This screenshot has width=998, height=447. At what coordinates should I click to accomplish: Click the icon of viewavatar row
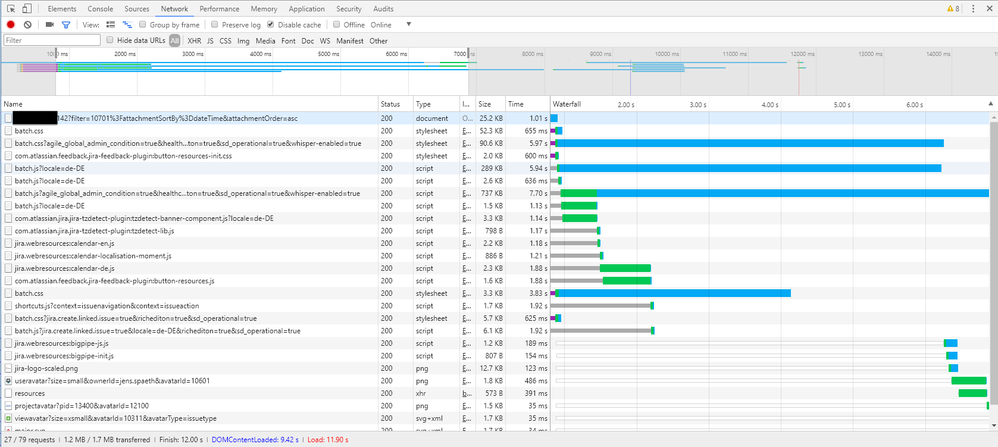point(8,418)
